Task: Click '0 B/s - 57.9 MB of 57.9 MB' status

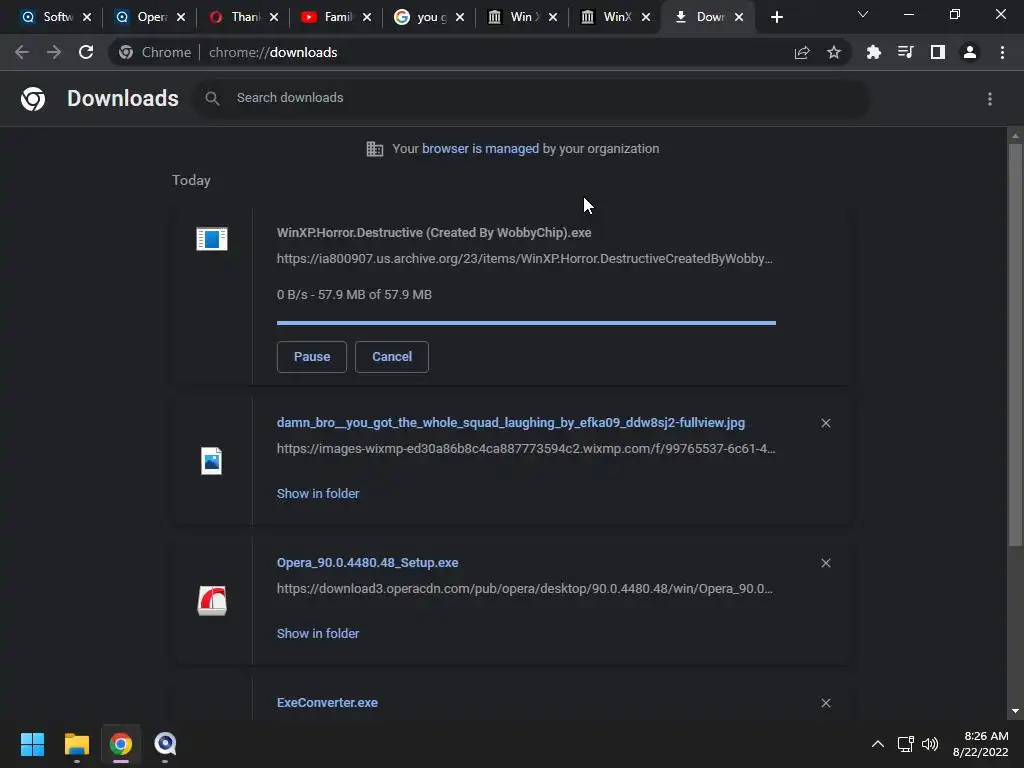Action: [x=354, y=295]
